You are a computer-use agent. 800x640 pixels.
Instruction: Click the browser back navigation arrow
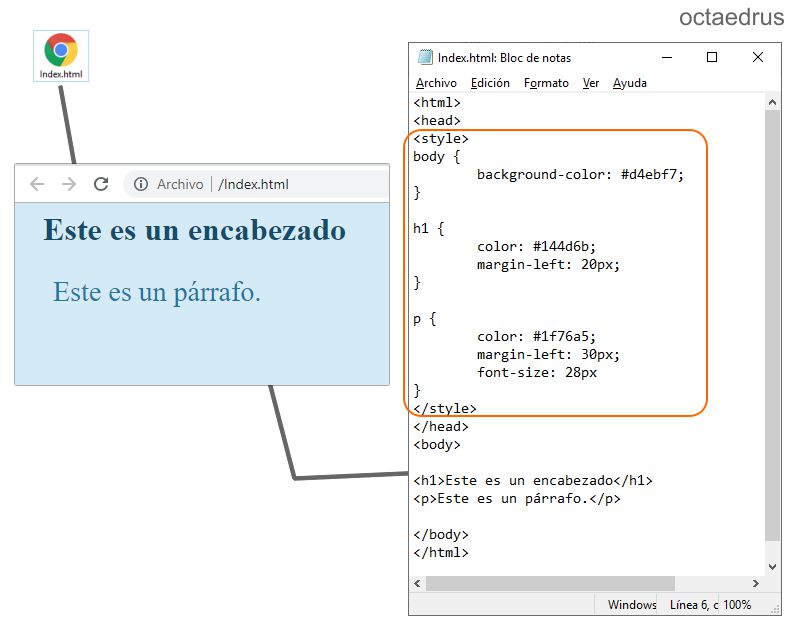[36, 184]
